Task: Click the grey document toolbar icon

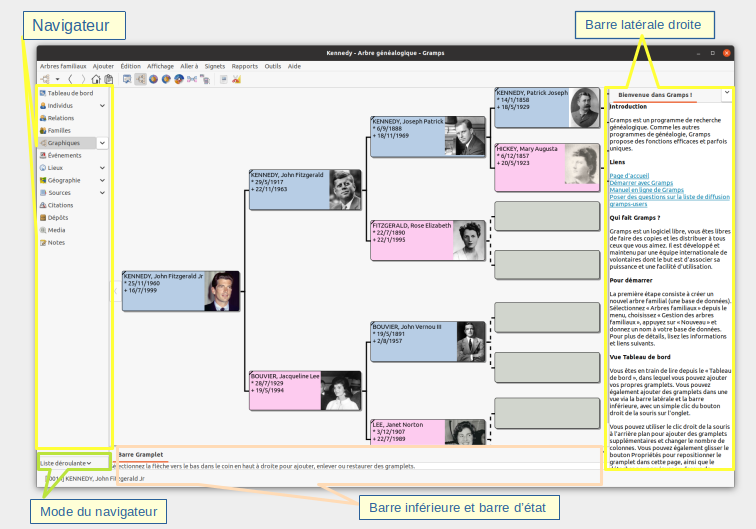Action: tap(224, 79)
